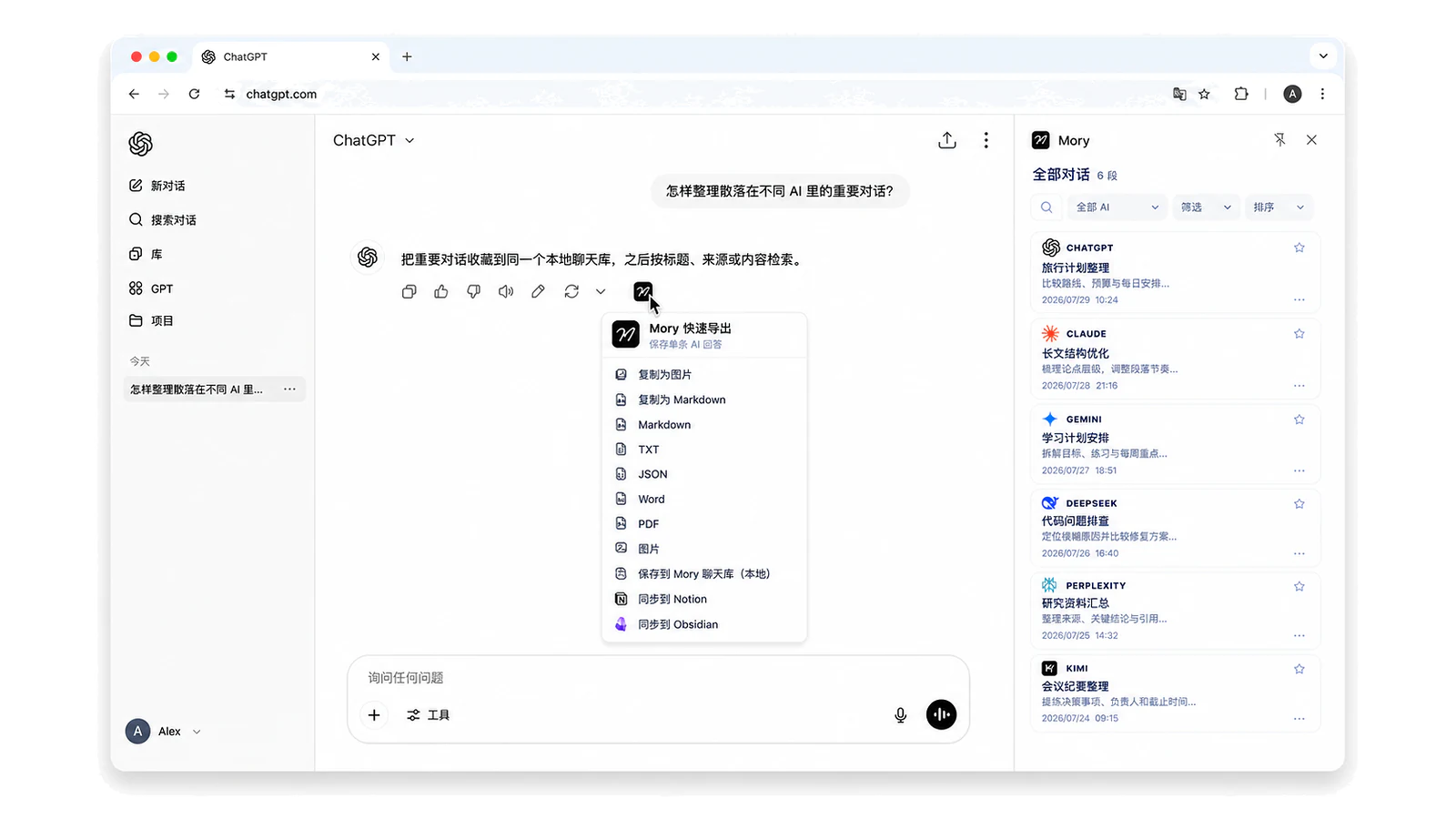Click the microphone dictation icon
This screenshot has width=1456, height=819.
[x=901, y=715]
